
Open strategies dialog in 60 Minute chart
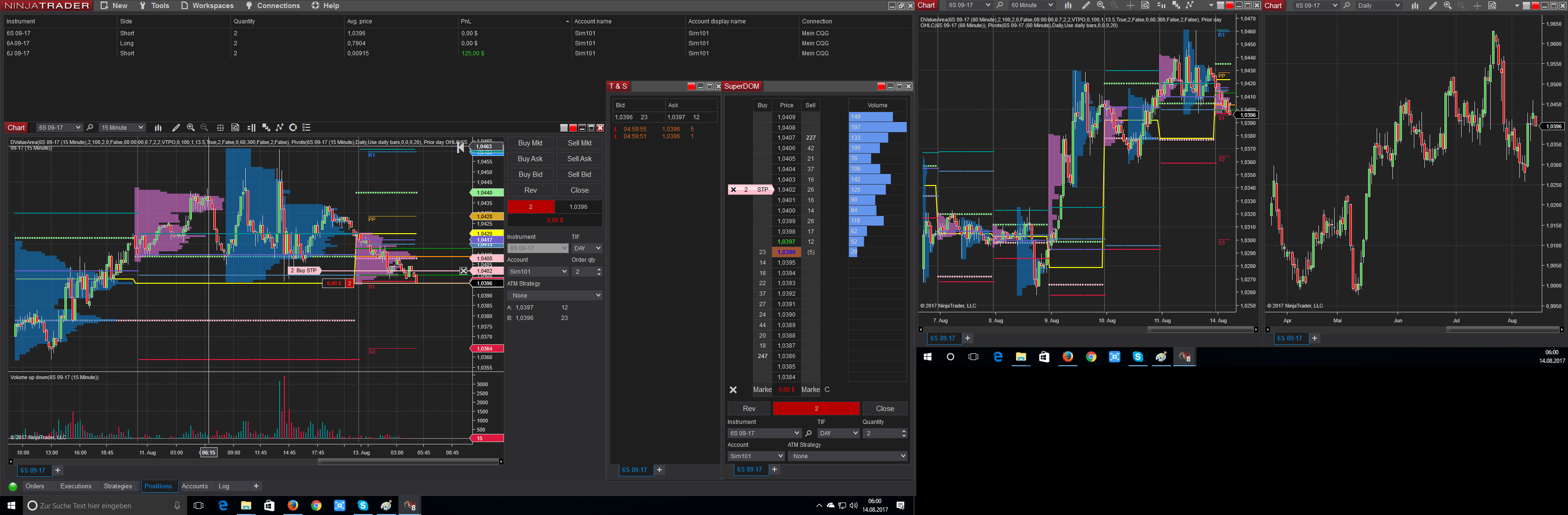pos(1190,5)
